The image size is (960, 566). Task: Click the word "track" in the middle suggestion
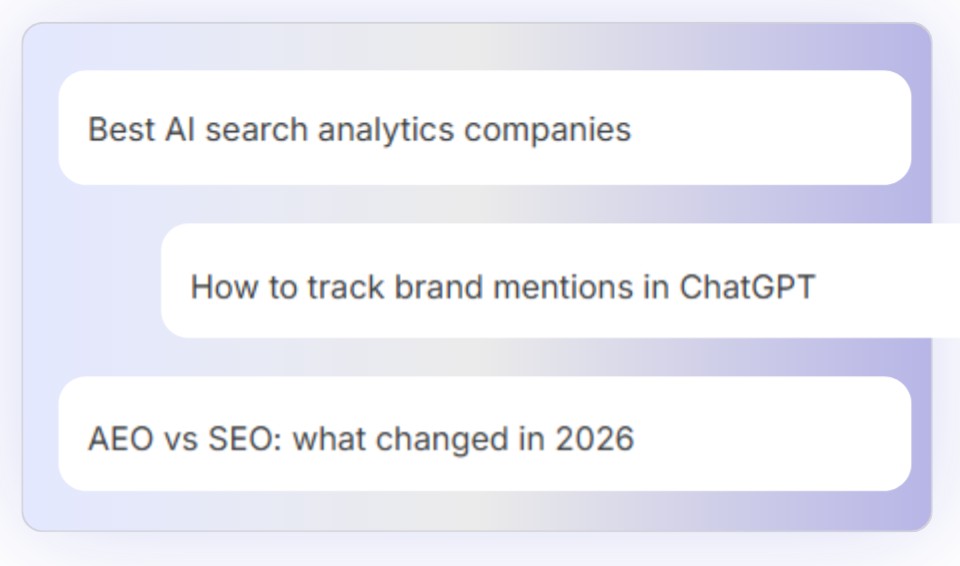point(345,287)
